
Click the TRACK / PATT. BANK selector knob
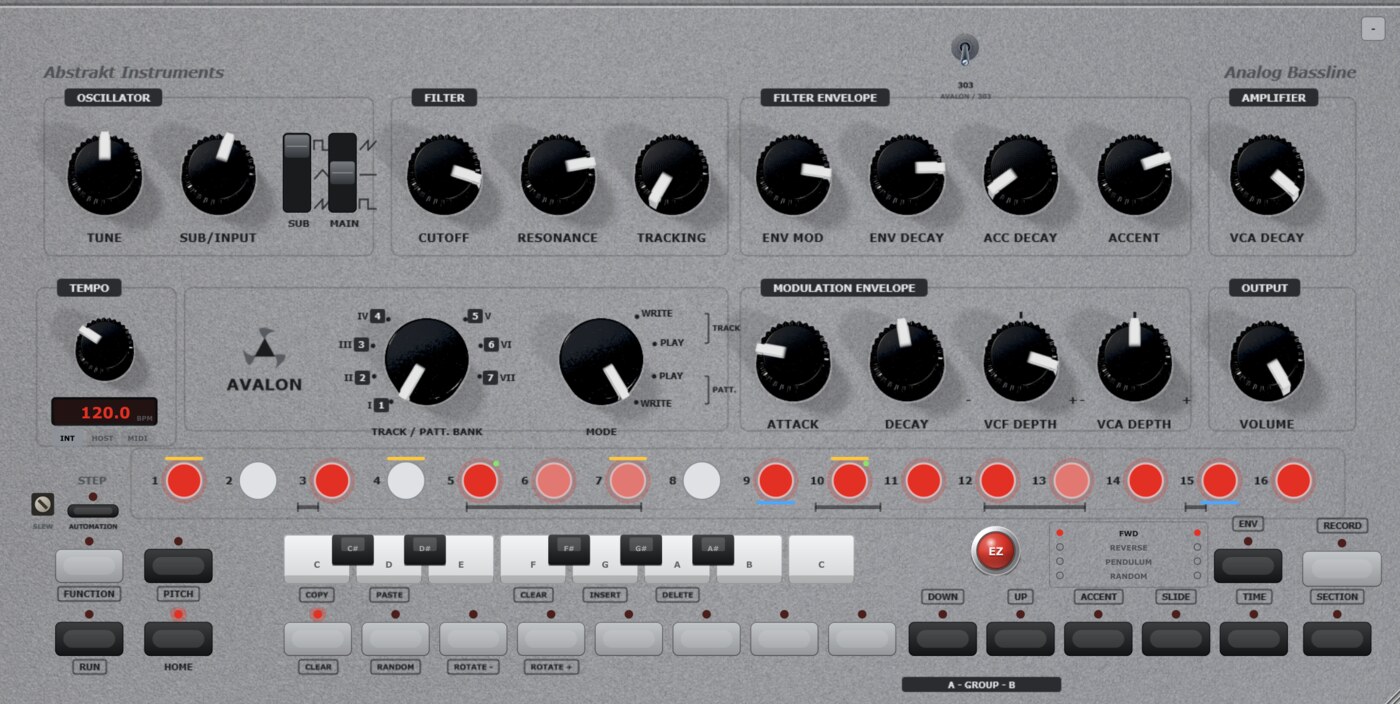426,361
